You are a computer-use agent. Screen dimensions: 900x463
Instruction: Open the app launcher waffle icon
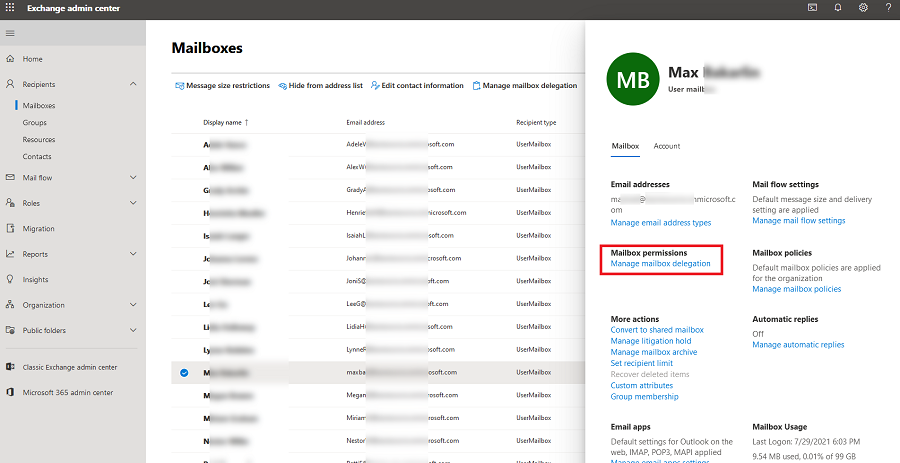pos(10,8)
